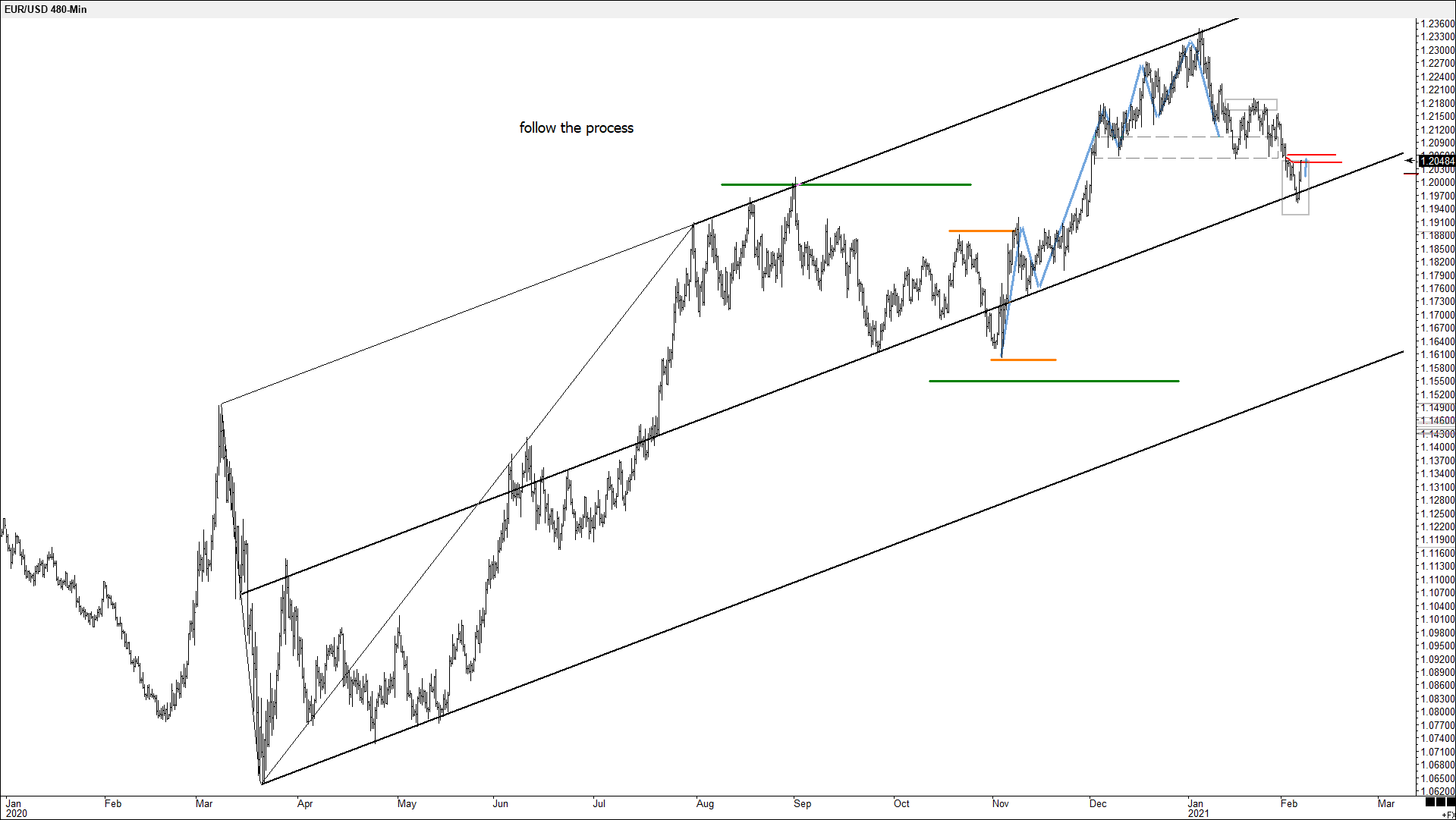The width and height of the screenshot is (1456, 820).
Task: Click the Jan 2021 label on time axis
Action: point(1198,808)
